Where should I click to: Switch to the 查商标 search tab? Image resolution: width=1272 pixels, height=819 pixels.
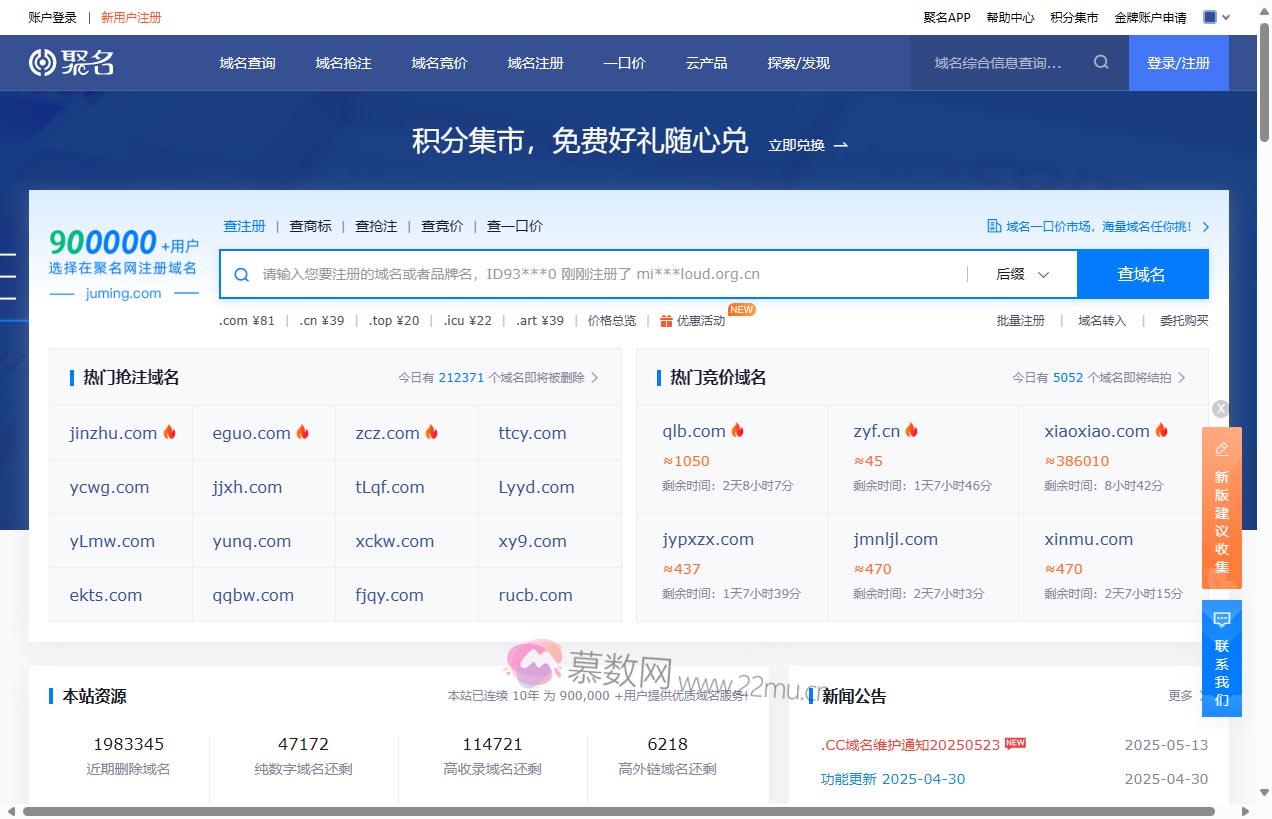click(x=310, y=226)
